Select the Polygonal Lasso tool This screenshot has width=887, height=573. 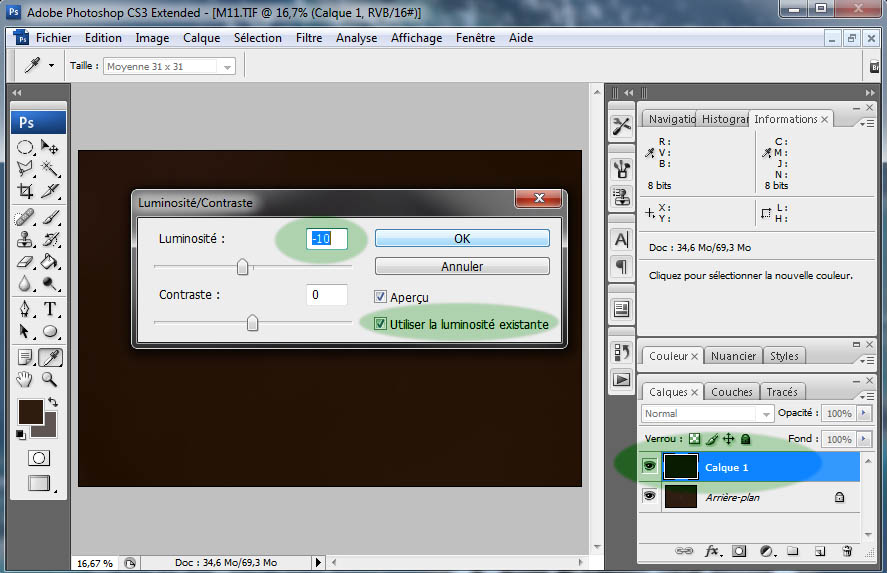click(25, 169)
